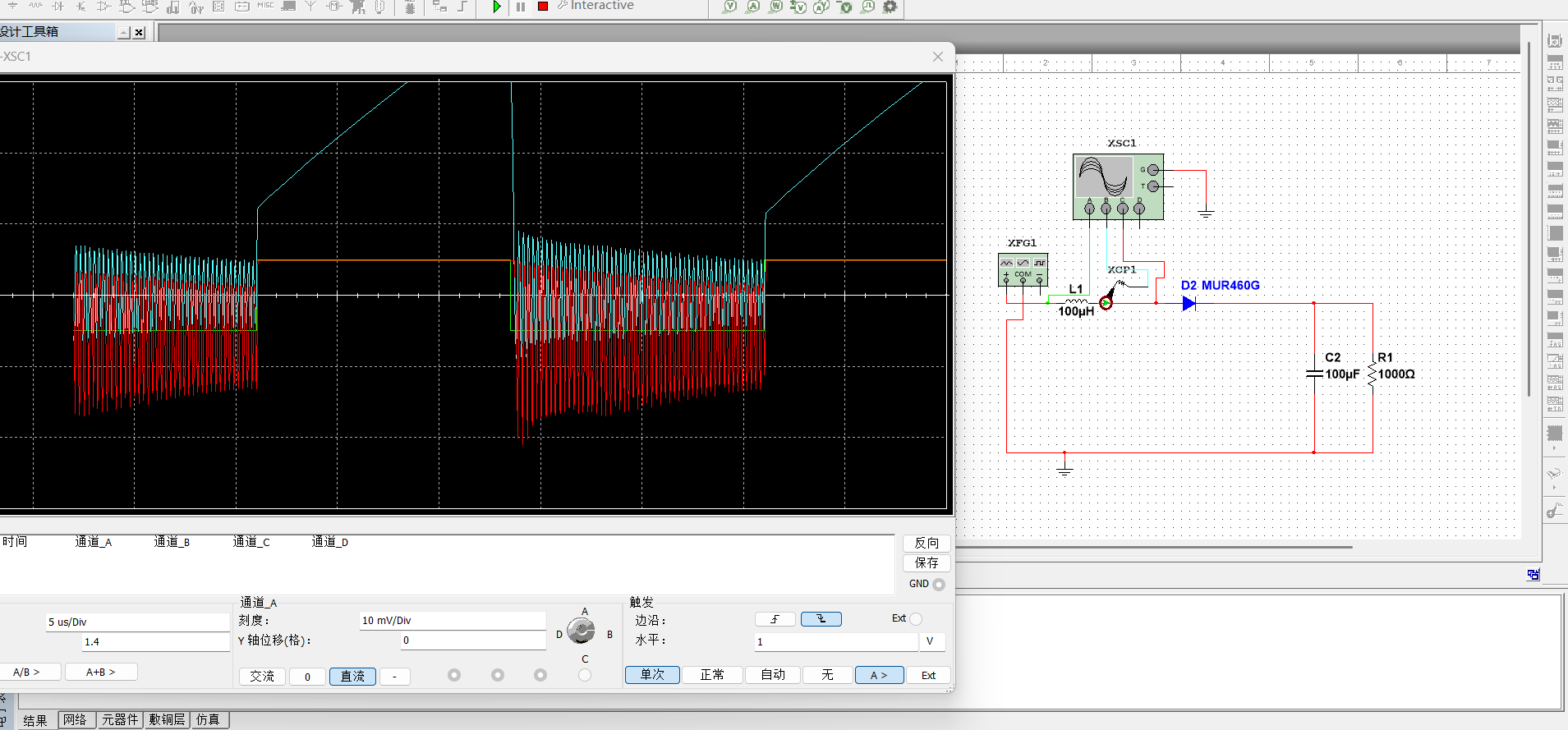Select diode D2 MUR460G label
This screenshot has height=730, width=1568.
click(1220, 285)
